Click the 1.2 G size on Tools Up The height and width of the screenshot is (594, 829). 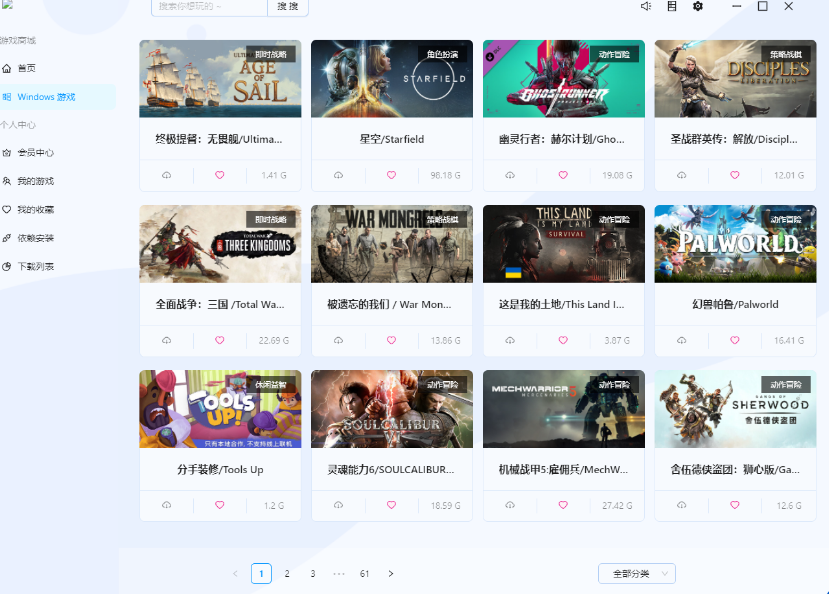point(274,506)
